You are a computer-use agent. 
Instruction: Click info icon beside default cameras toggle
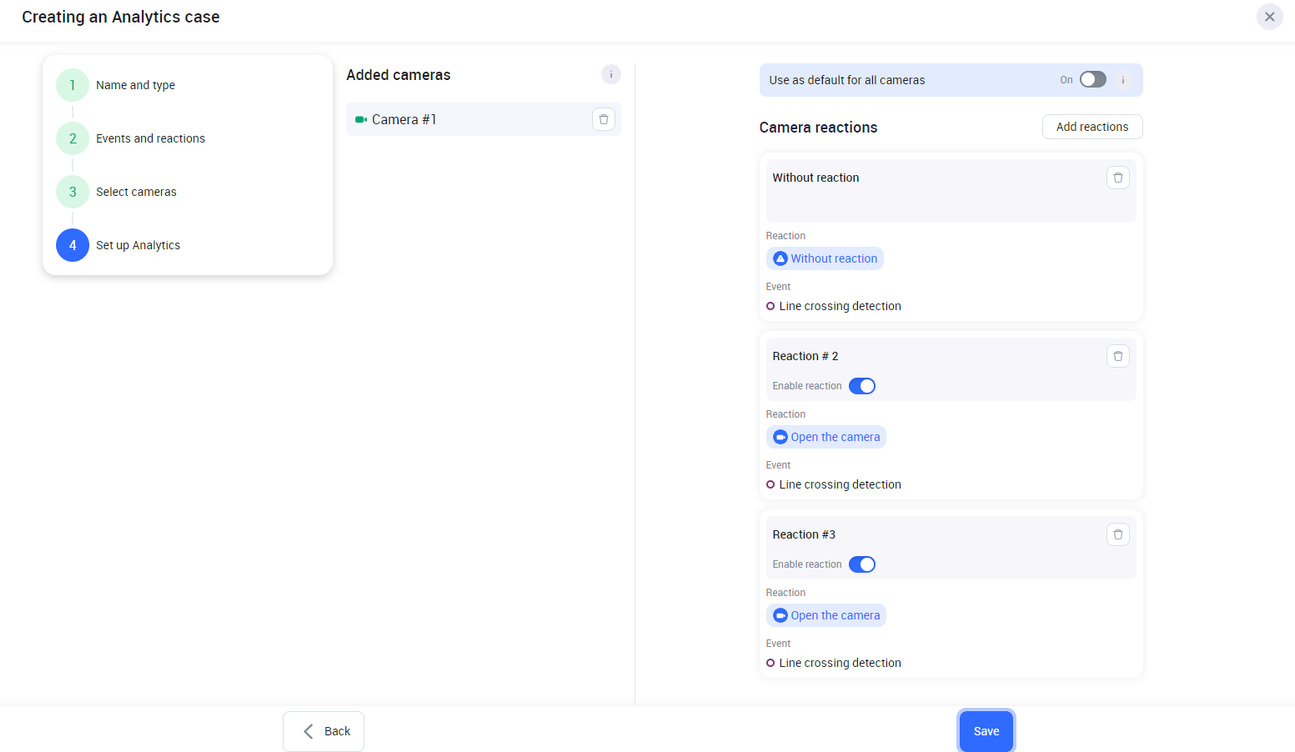[1123, 80]
